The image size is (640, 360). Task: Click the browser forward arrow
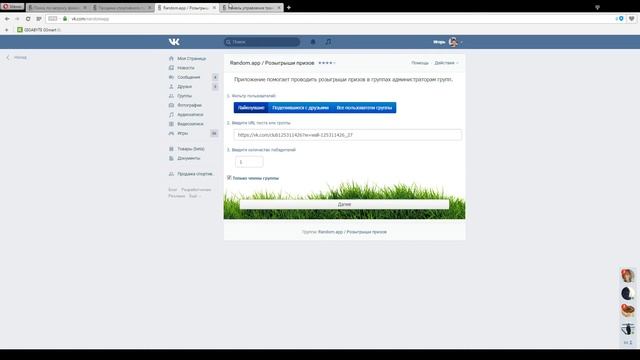point(17,19)
